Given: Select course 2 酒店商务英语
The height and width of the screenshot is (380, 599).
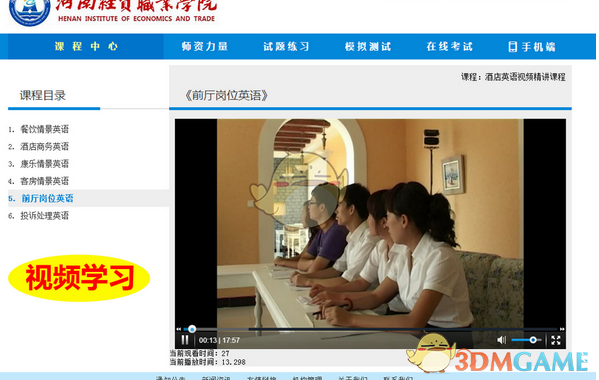Looking at the screenshot, I should [x=44, y=146].
